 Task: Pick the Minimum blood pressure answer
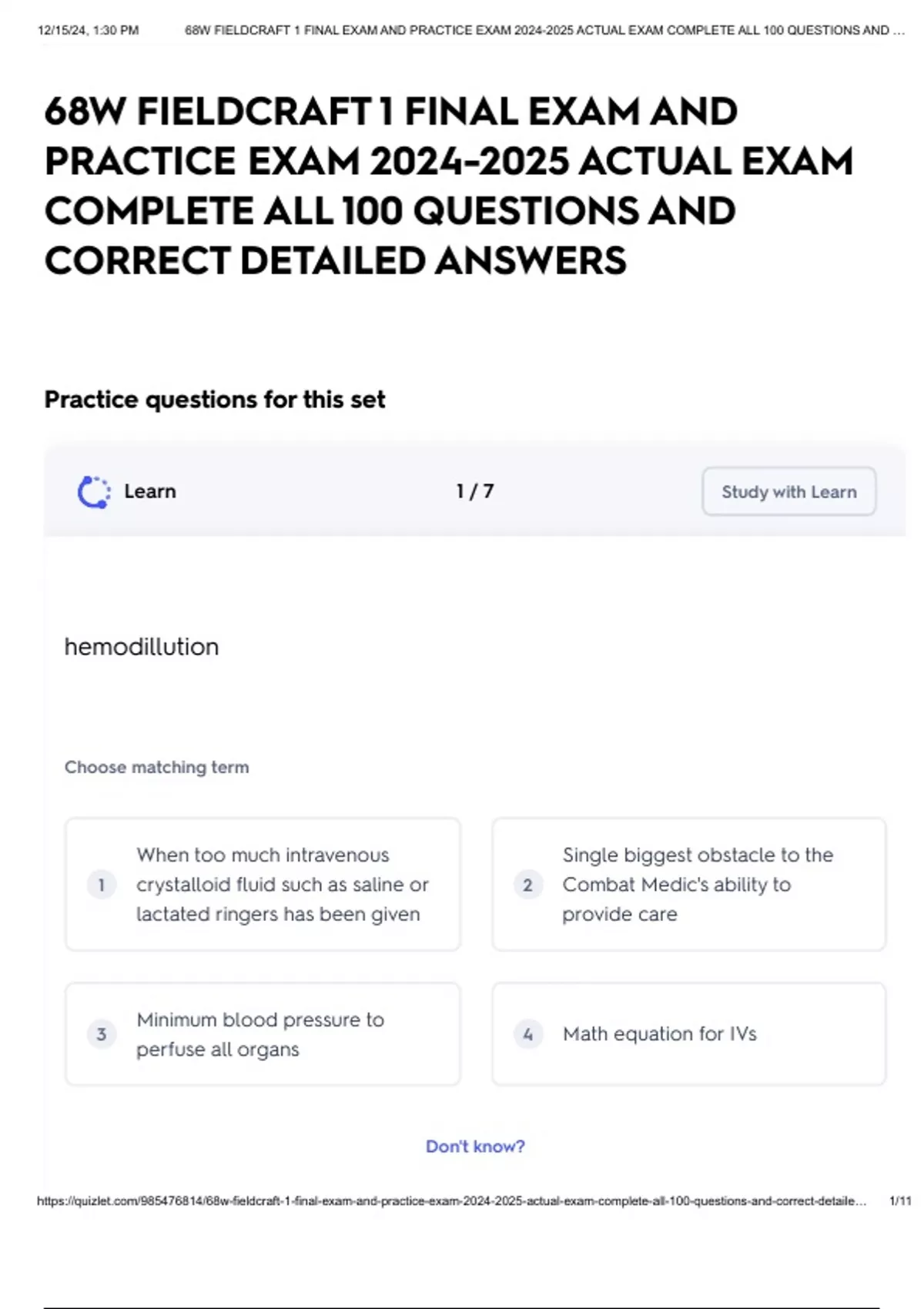click(263, 1034)
